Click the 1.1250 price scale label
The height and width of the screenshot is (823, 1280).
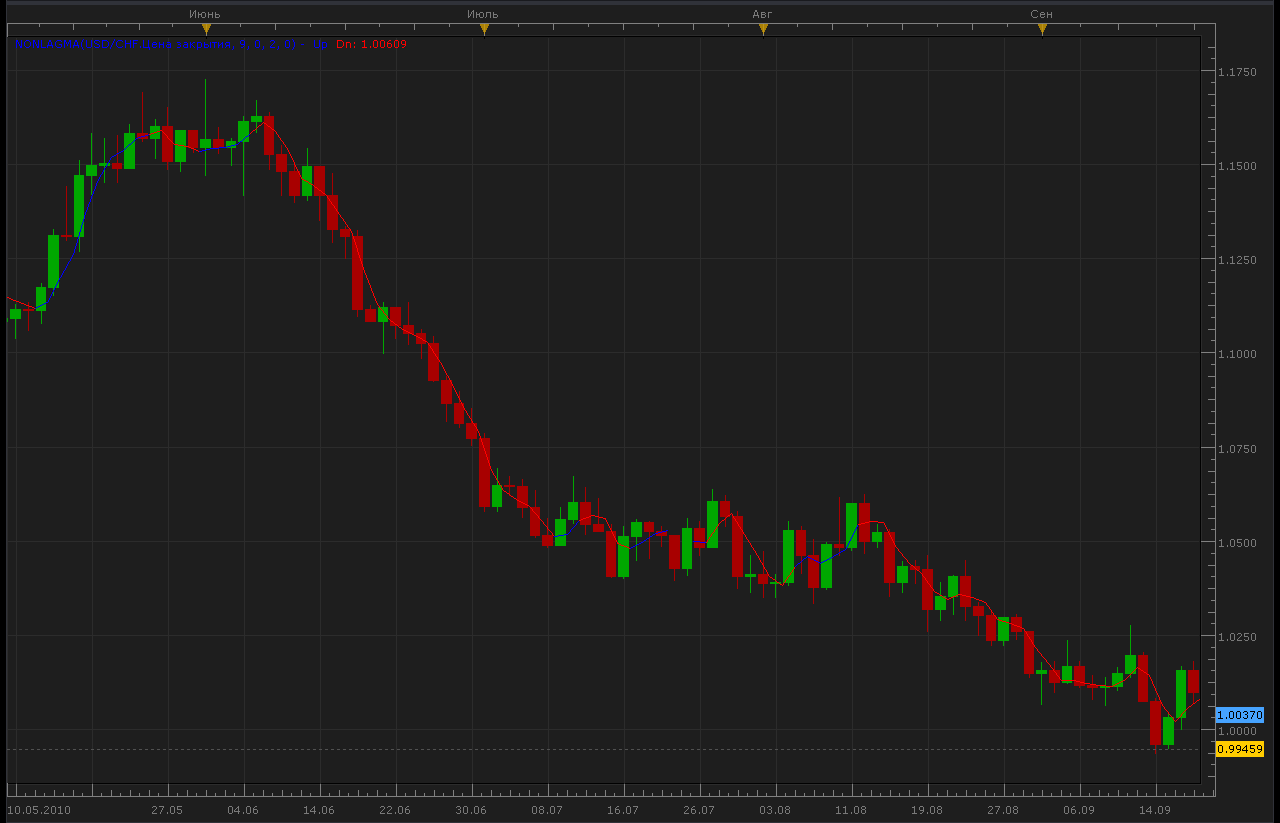click(1237, 260)
